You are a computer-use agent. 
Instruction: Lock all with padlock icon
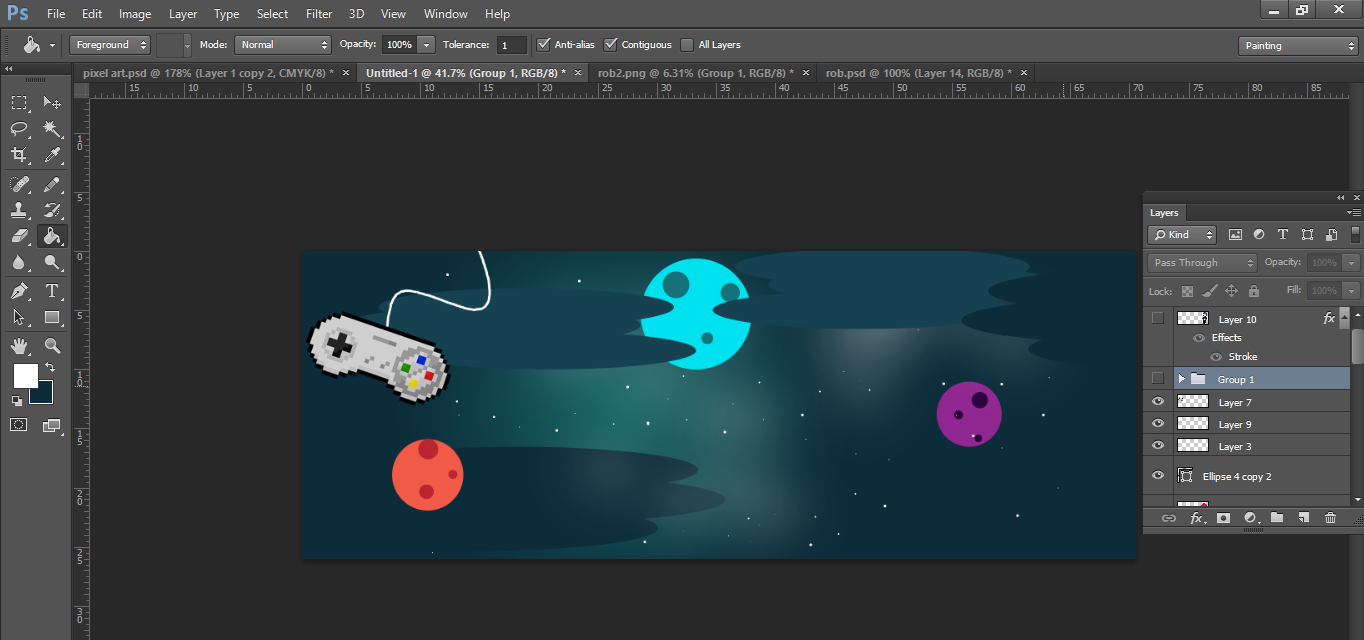click(x=1254, y=291)
